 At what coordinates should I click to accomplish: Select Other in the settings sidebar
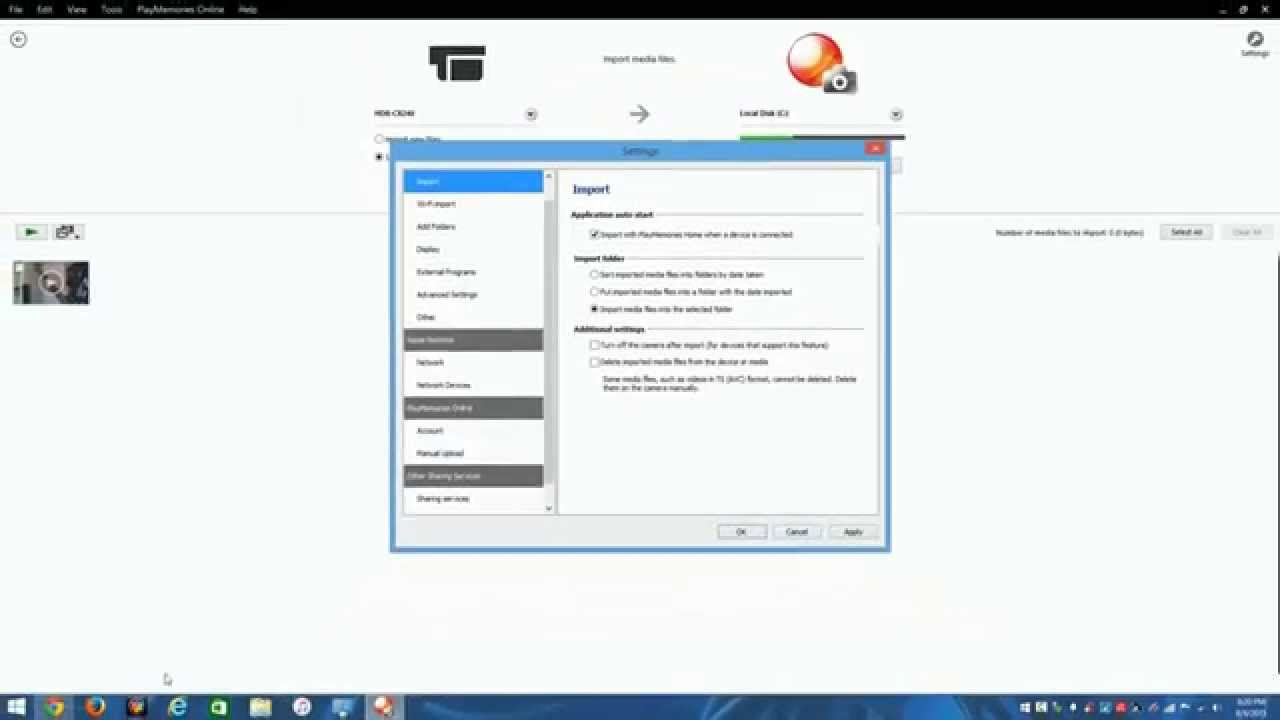pyautogui.click(x=473, y=317)
